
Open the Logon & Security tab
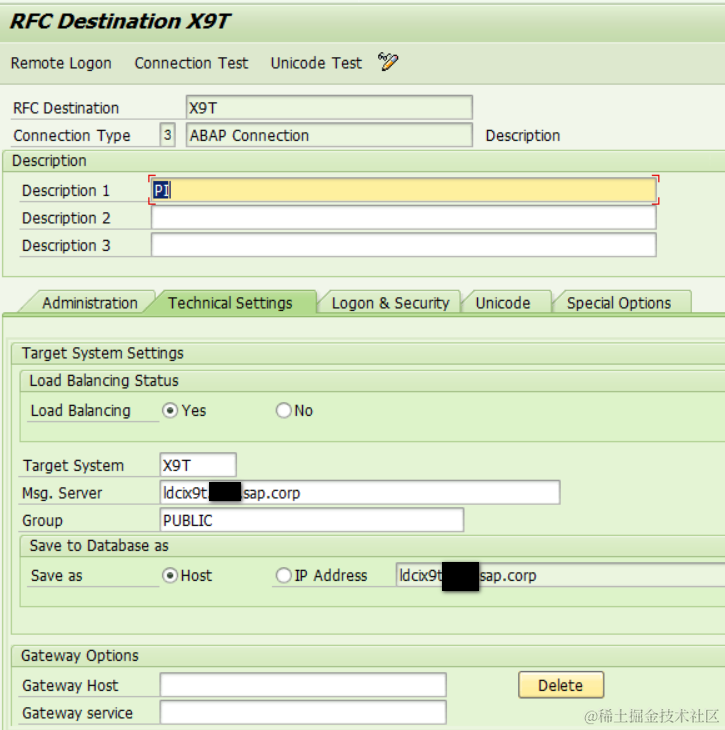pyautogui.click(x=390, y=303)
